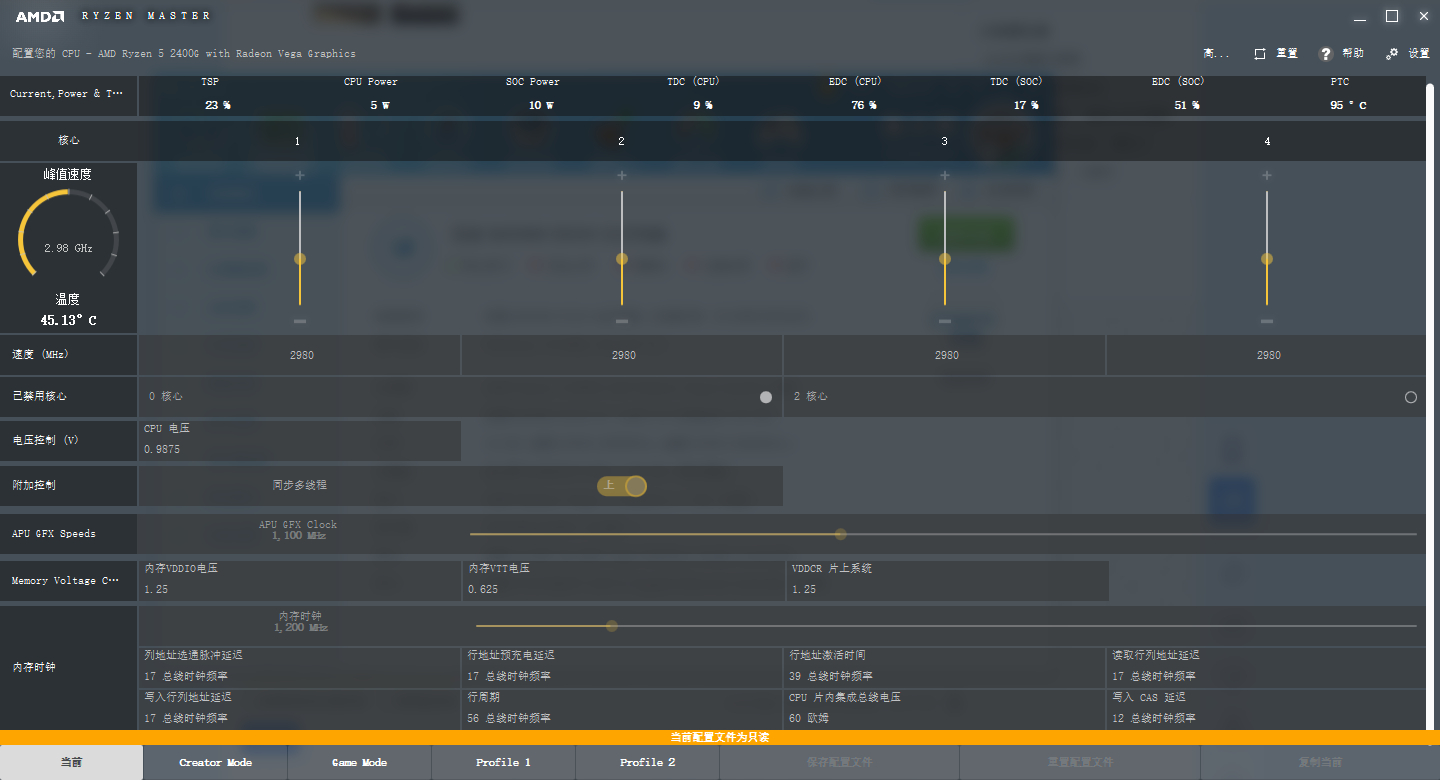The image size is (1440, 780).
Task: Switch to the Profile 1 tab
Action: click(504, 763)
